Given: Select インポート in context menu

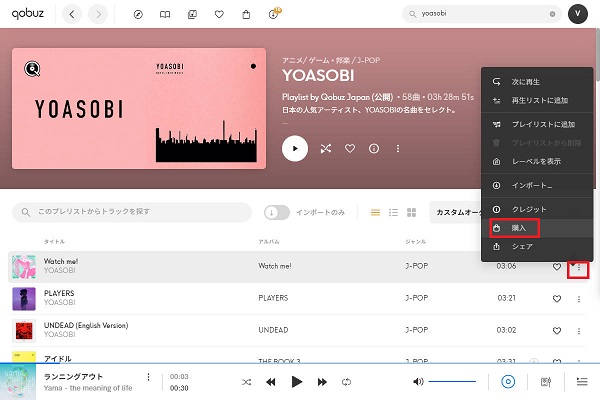Looking at the screenshot, I should (x=537, y=186).
